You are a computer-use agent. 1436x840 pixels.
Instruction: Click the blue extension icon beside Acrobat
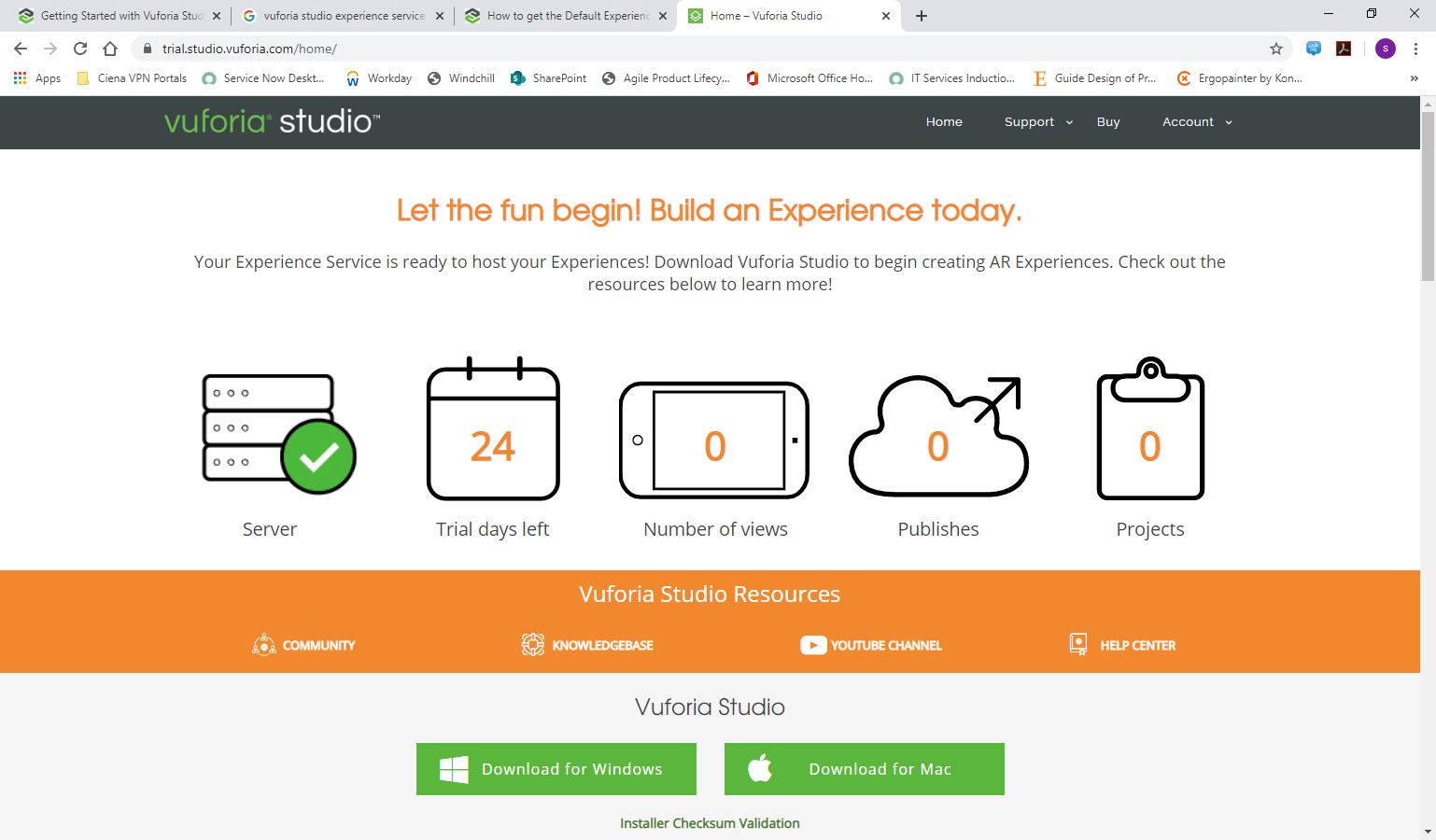1314,49
